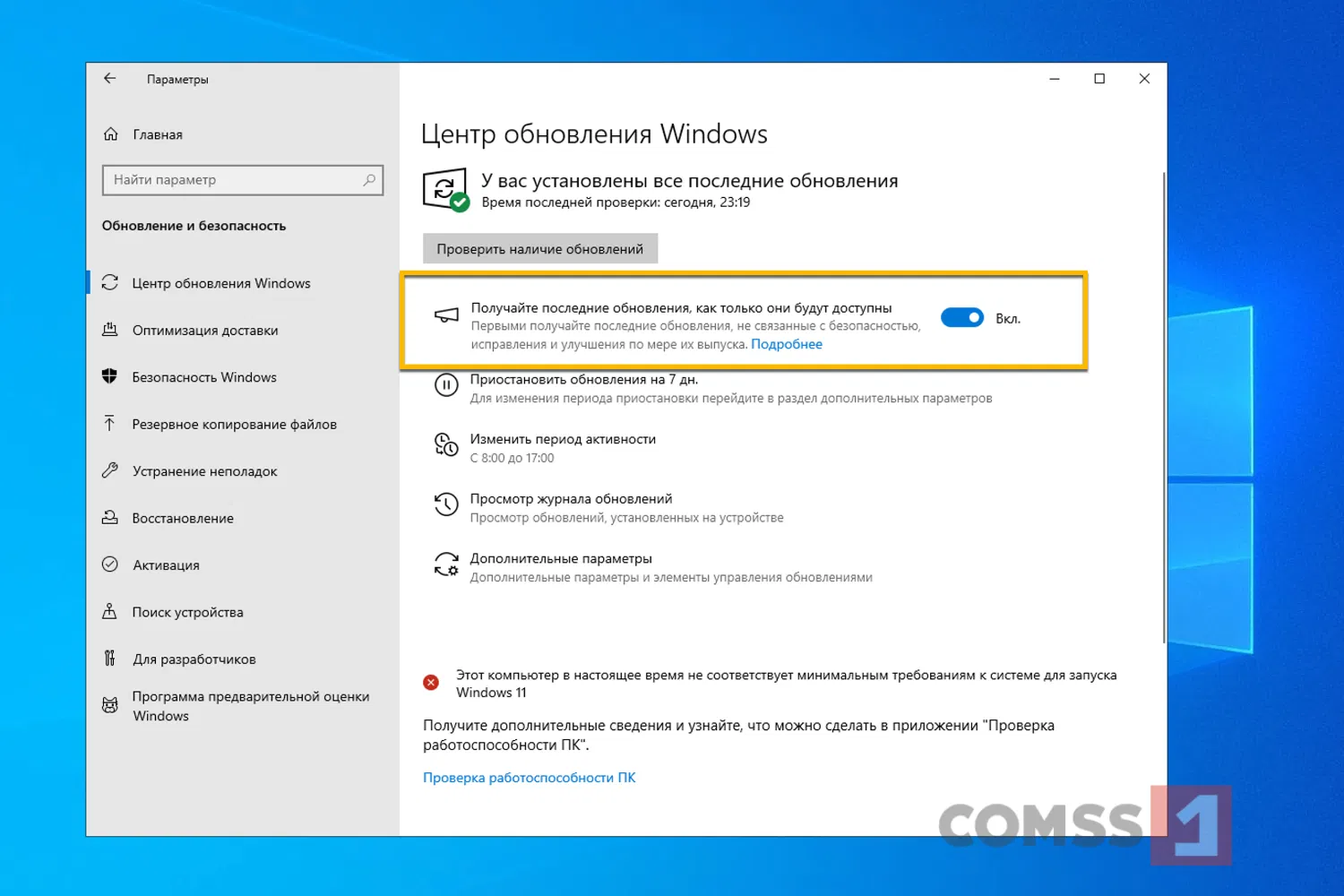The width and height of the screenshot is (1344, 896).
Task: Click the heading Центр обновления Windows
Action: 594,134
